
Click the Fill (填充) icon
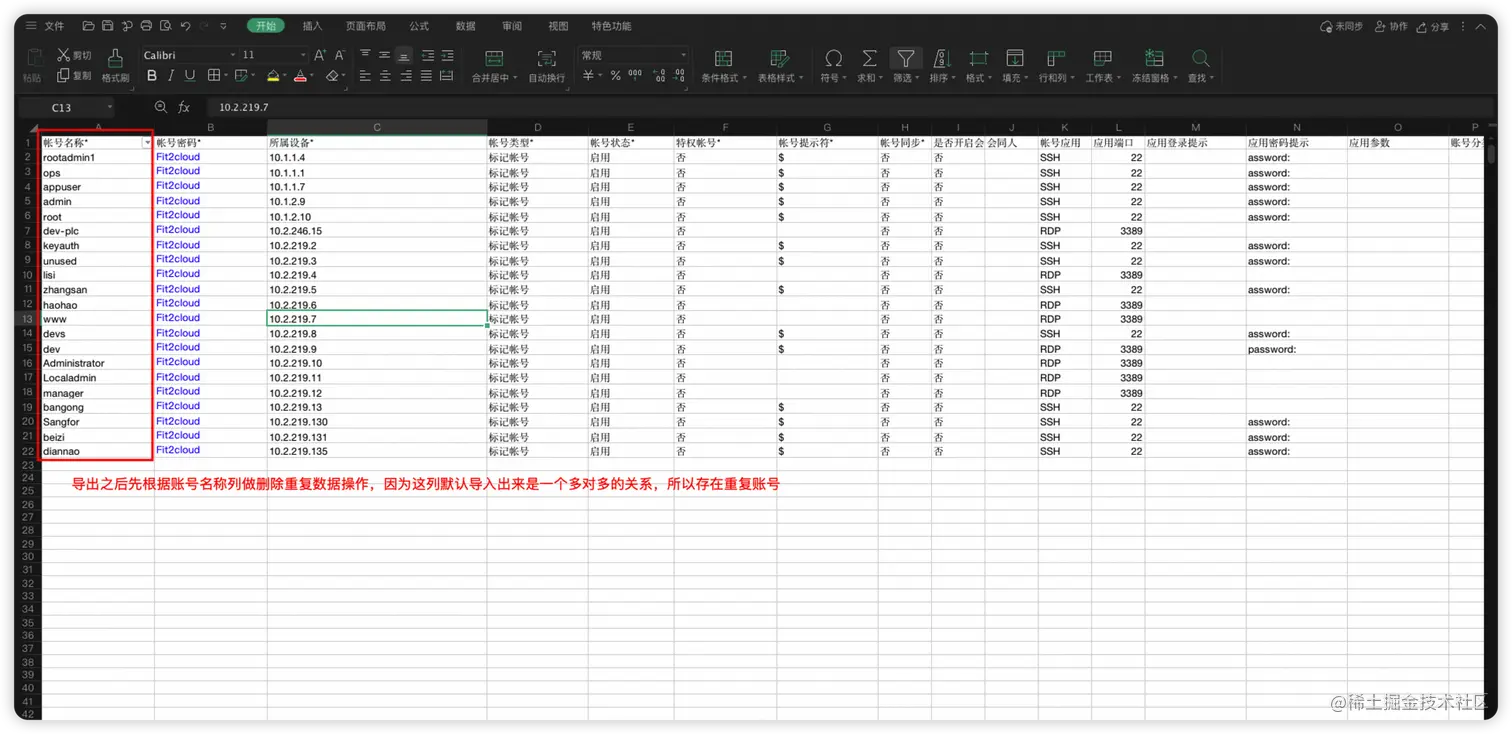[x=1015, y=58]
